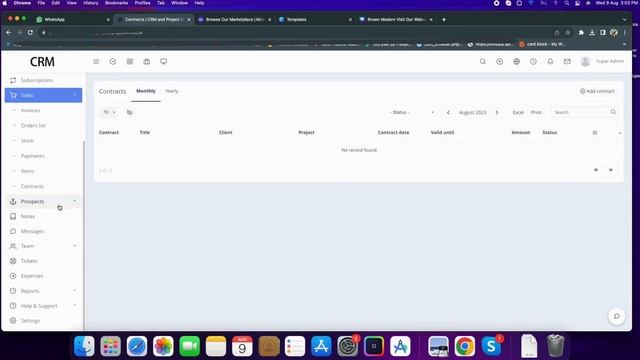
Task: Open the monitor icon in top toolbar
Action: point(164,62)
